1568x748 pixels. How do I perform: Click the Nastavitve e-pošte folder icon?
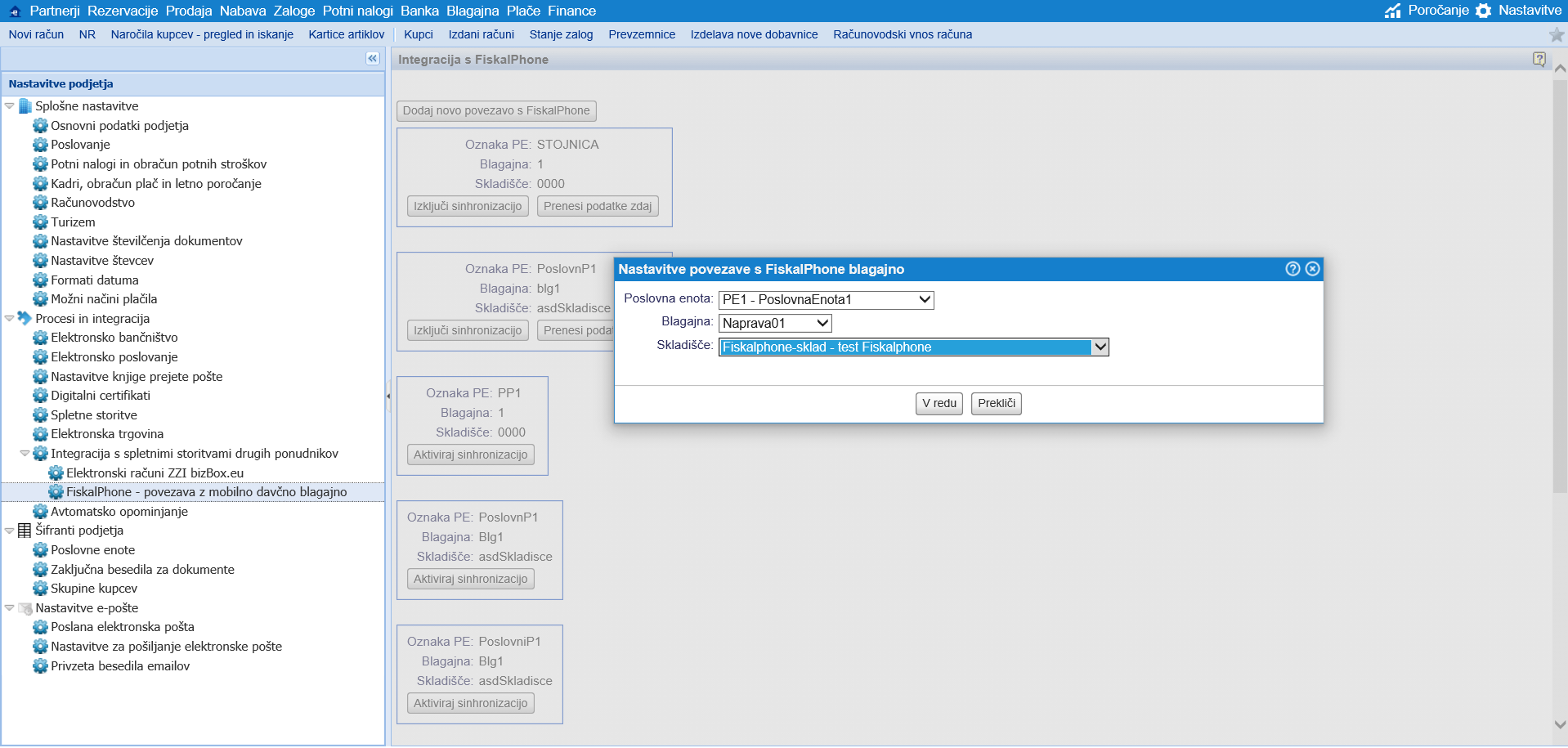(25, 608)
